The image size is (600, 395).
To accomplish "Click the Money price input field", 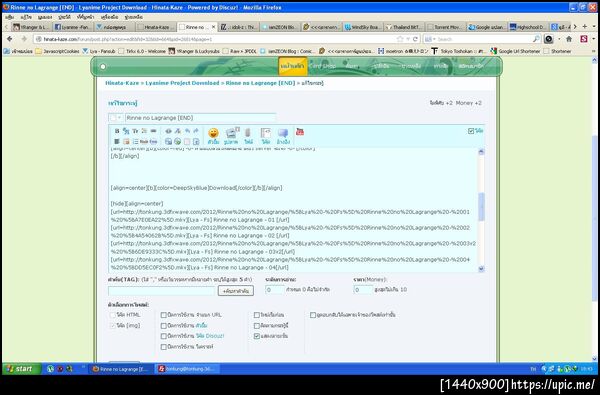I will point(363,290).
